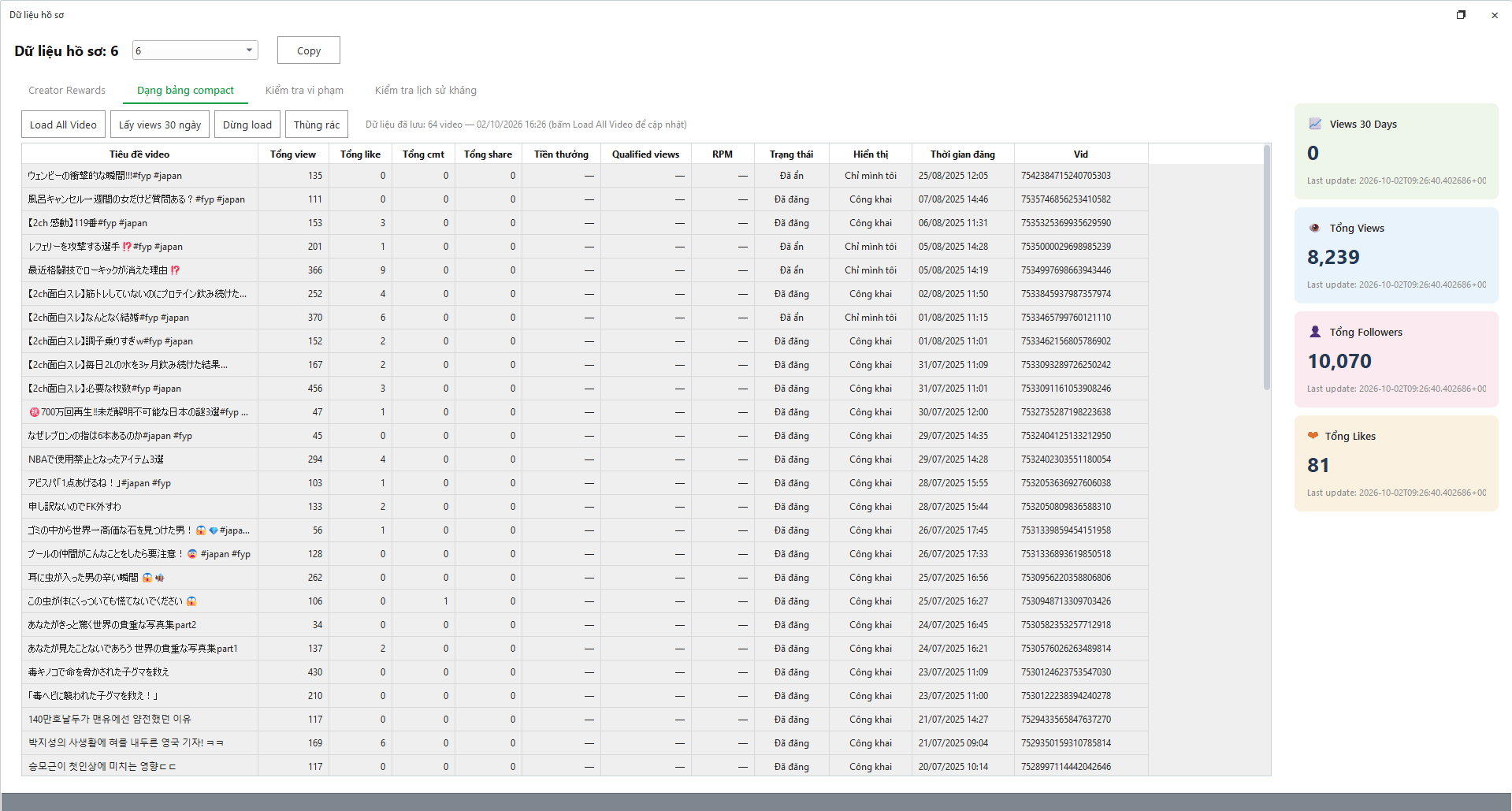Click the Tổng Views eye icon
Screen dimensions: 1512x811
1314,228
